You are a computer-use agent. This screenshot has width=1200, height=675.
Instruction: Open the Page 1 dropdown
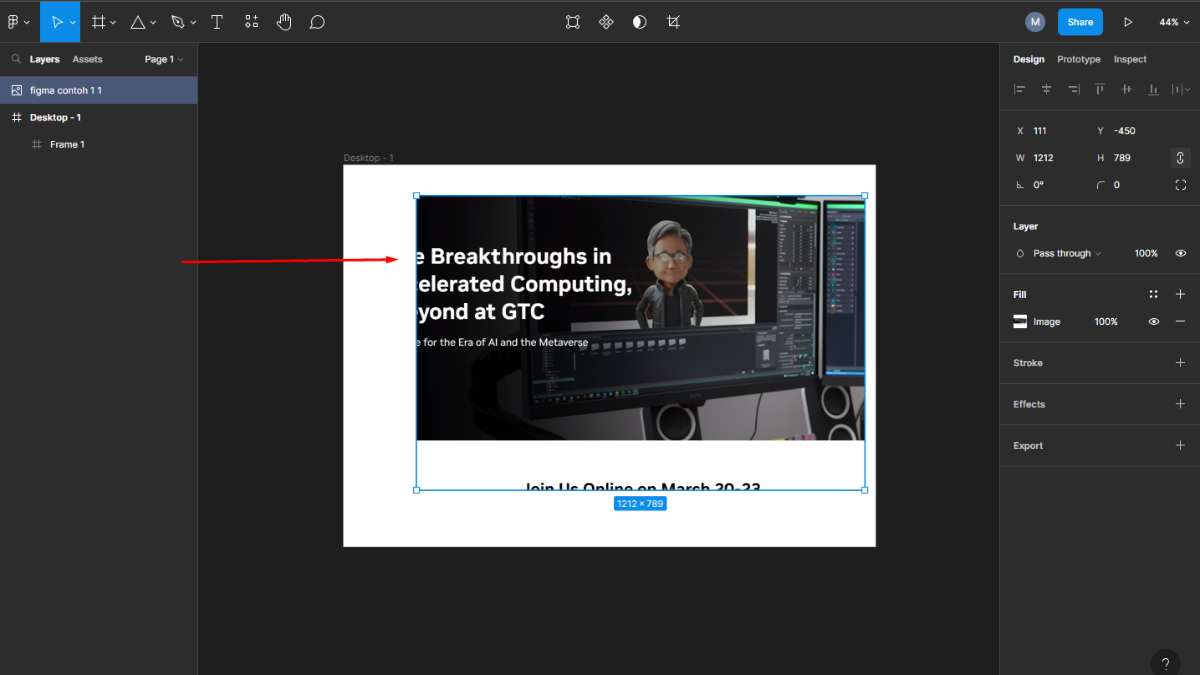click(165, 59)
